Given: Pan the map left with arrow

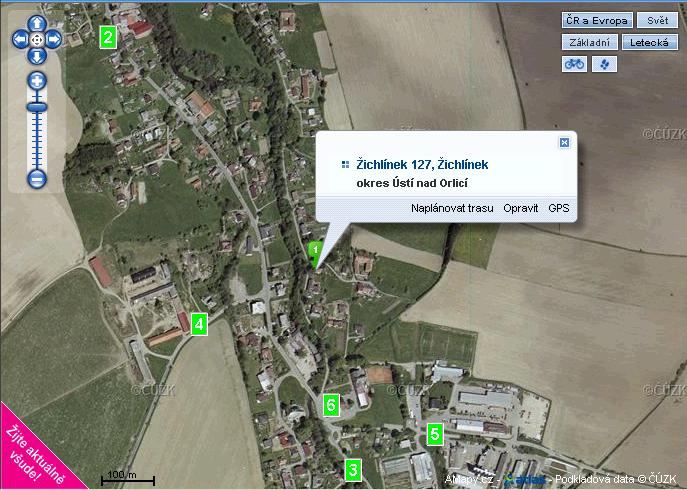Looking at the screenshot, I should point(20,39).
